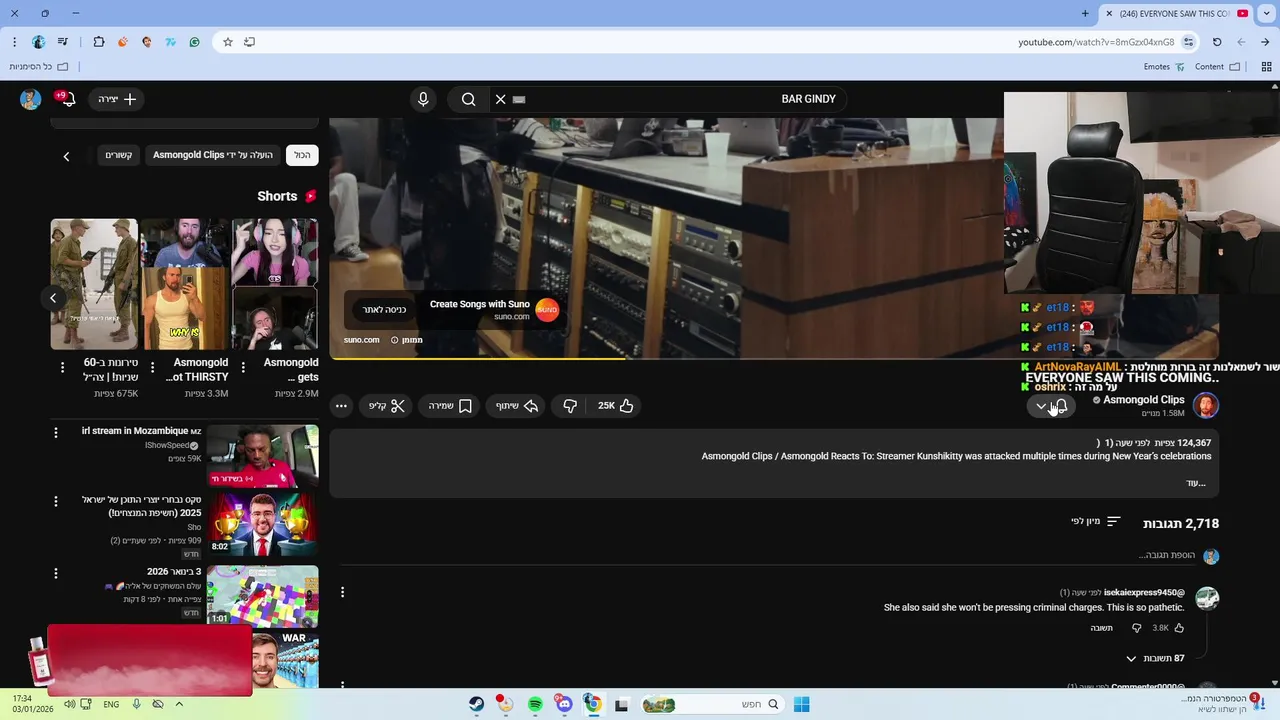Open Chrome tab search dropdown
The height and width of the screenshot is (720, 1280).
pyautogui.click(x=1268, y=13)
